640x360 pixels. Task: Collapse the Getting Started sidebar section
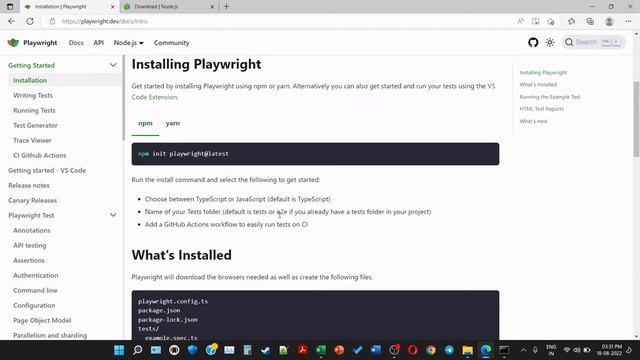(113, 65)
